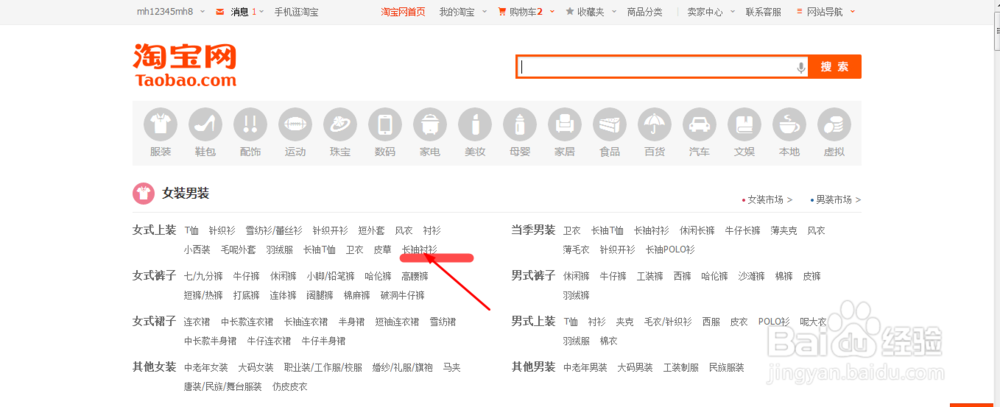The height and width of the screenshot is (407, 1000).
Task: Open 呢大衣 link
Action: (813, 322)
